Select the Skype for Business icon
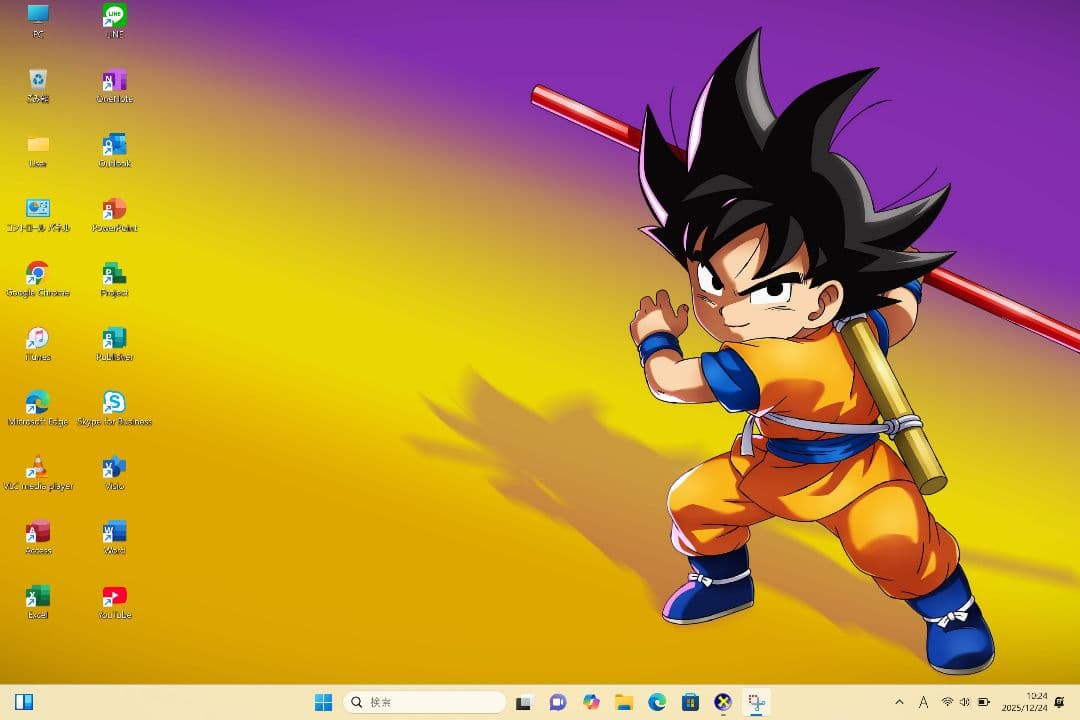The image size is (1080, 720). [x=114, y=403]
